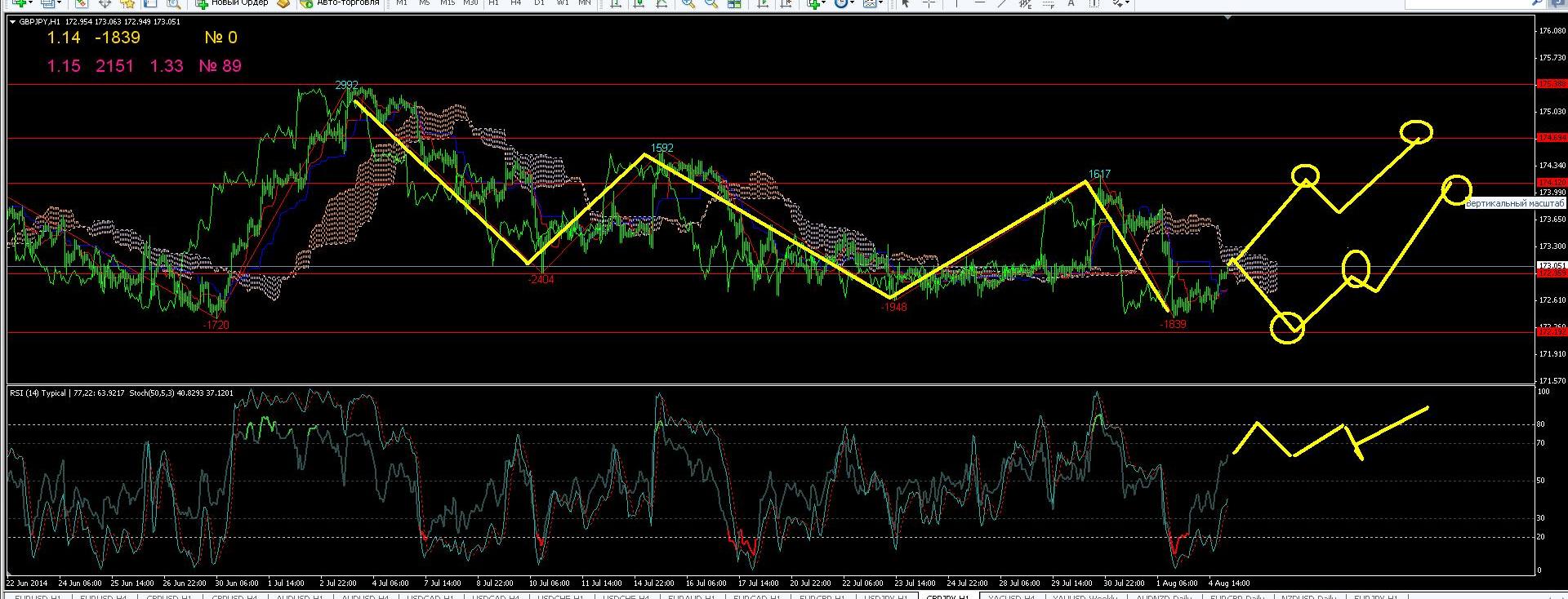Select the Crosshair tool
The image size is (1568, 599).
[929, 3]
